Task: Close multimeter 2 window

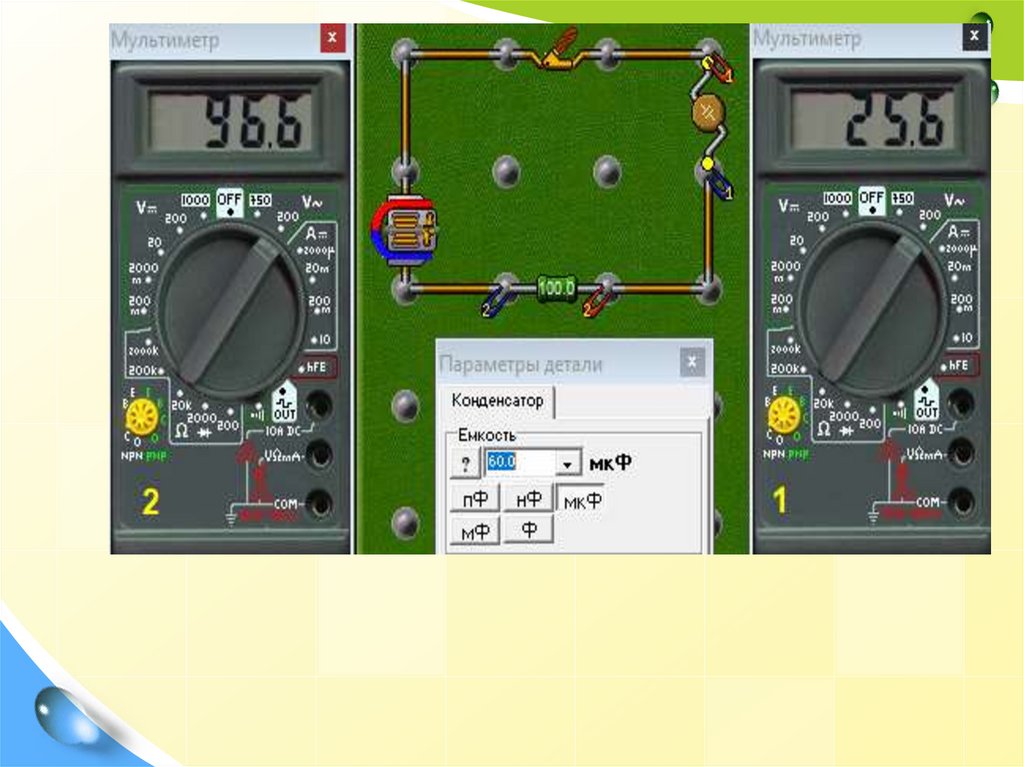Action: [x=332, y=38]
